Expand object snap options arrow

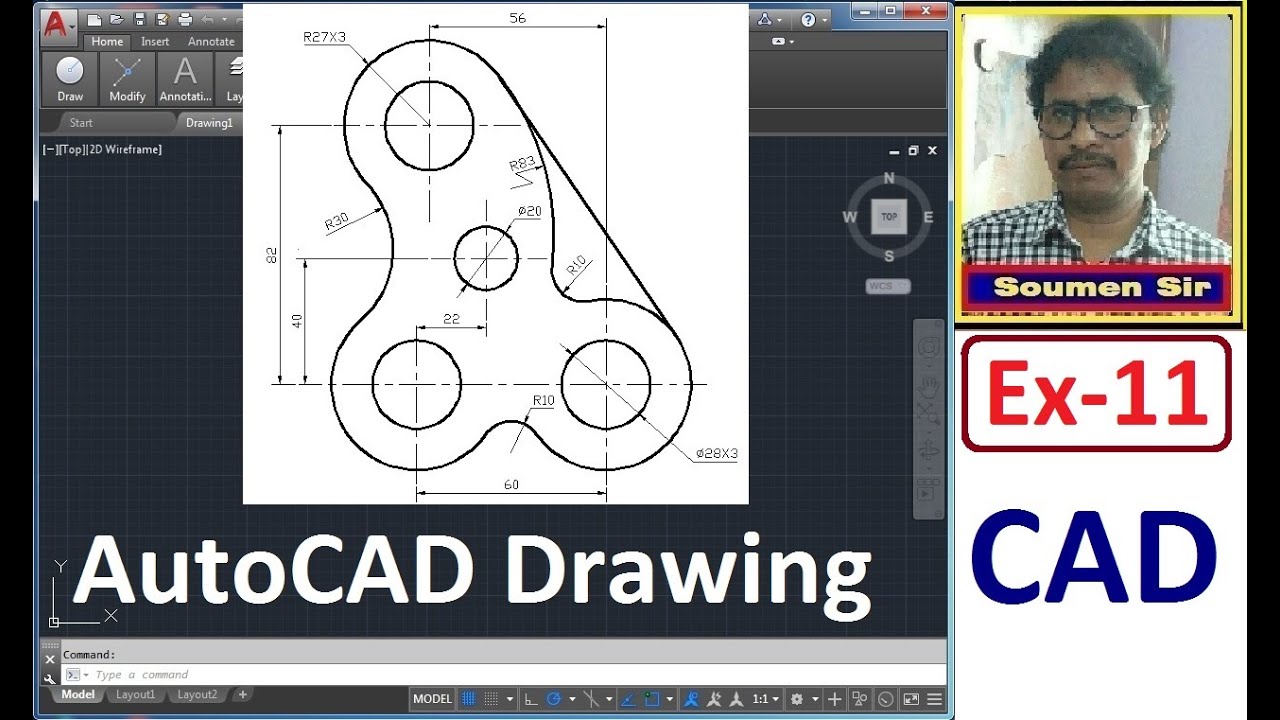[669, 699]
